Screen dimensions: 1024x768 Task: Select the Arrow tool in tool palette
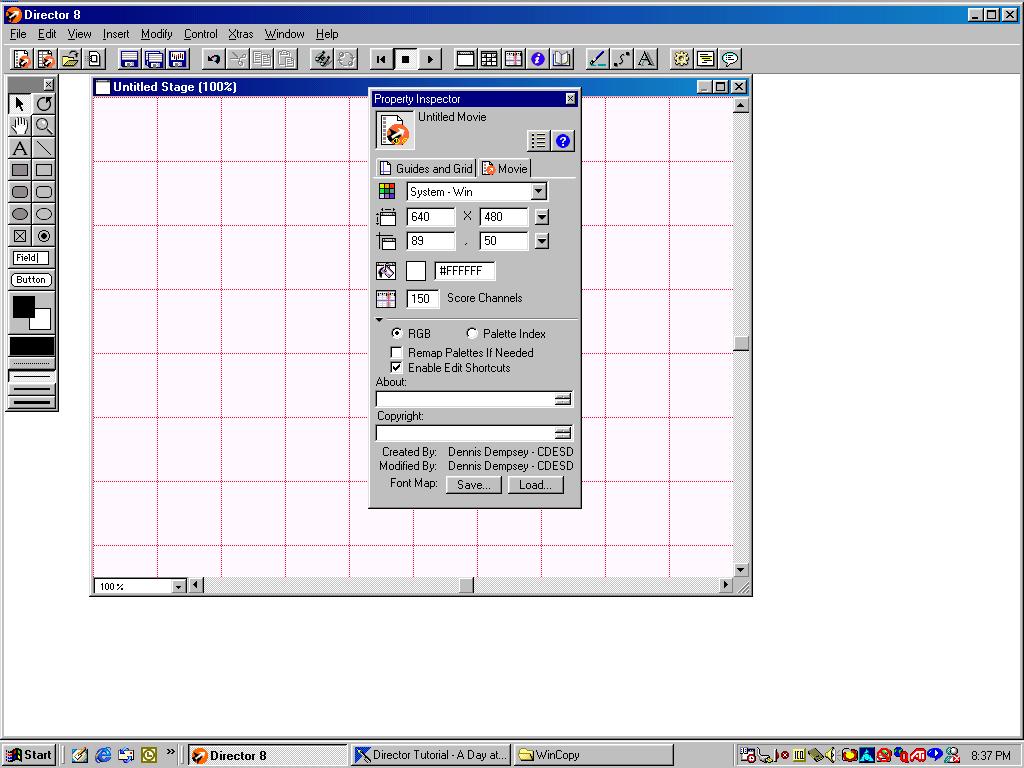pyautogui.click(x=20, y=104)
